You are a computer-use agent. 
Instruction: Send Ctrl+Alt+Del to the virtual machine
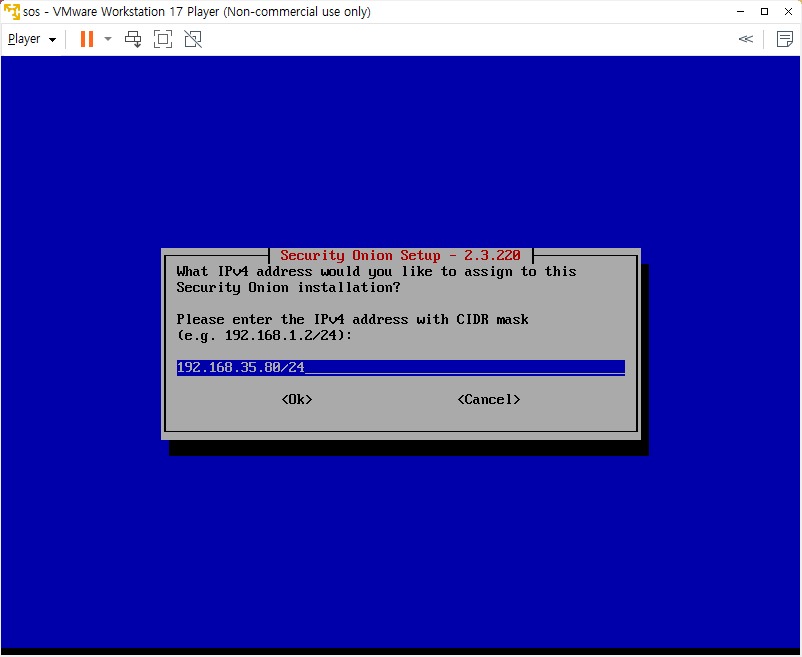133,39
